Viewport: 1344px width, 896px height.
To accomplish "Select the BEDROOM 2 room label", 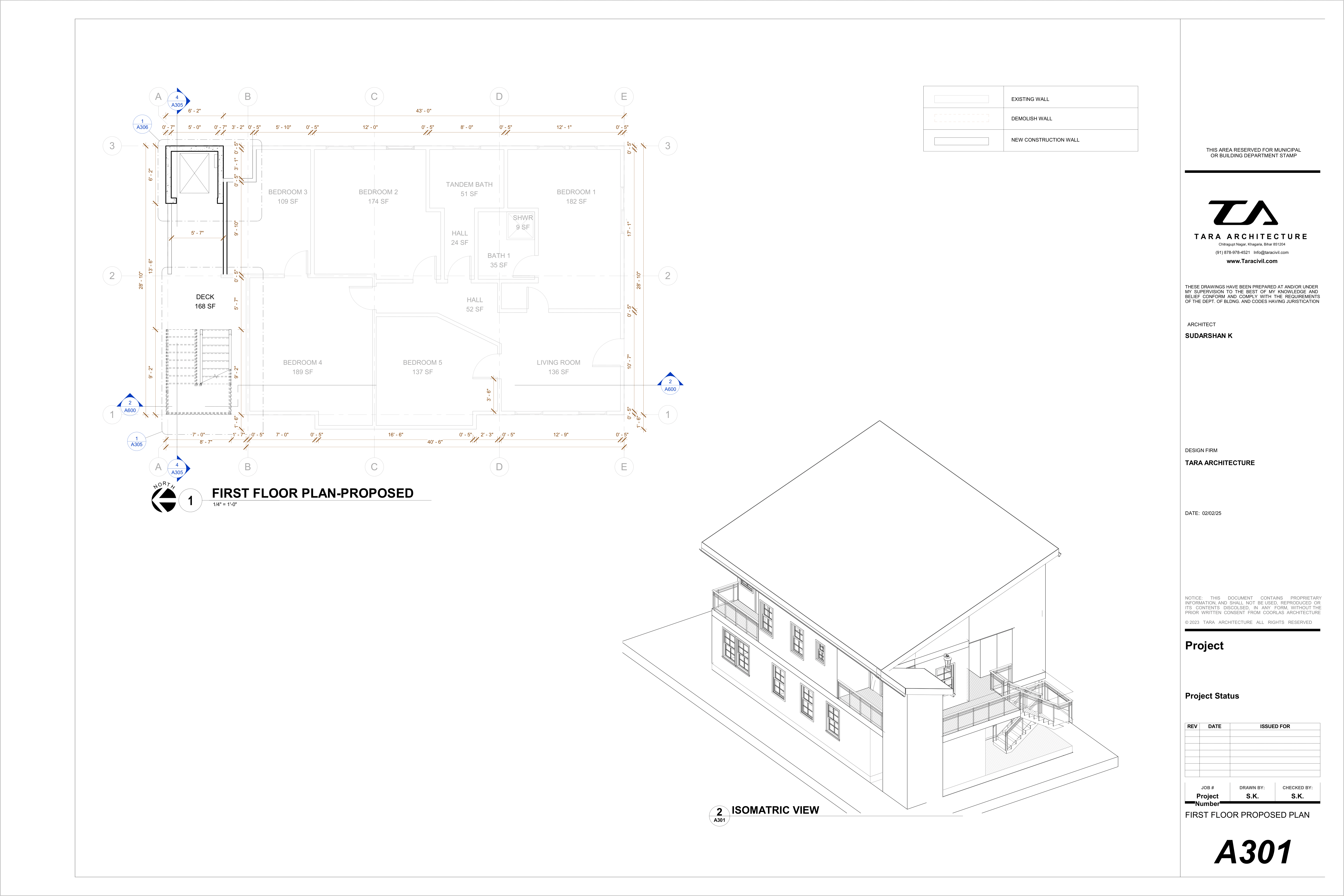I will pos(378,197).
